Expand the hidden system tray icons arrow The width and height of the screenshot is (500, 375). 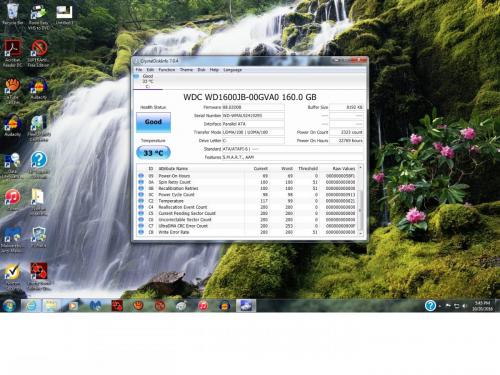tap(440, 306)
